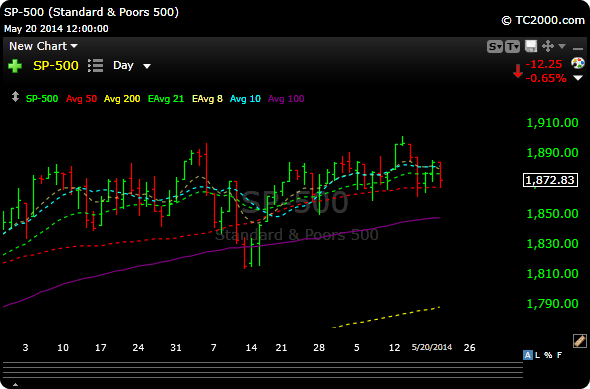
Task: Click the SP-500 yellow symbol label
Action: click(56, 66)
